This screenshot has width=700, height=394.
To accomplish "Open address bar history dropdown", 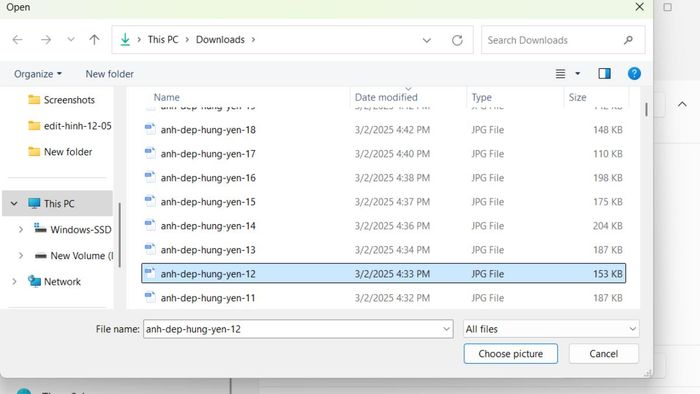I will [427, 40].
